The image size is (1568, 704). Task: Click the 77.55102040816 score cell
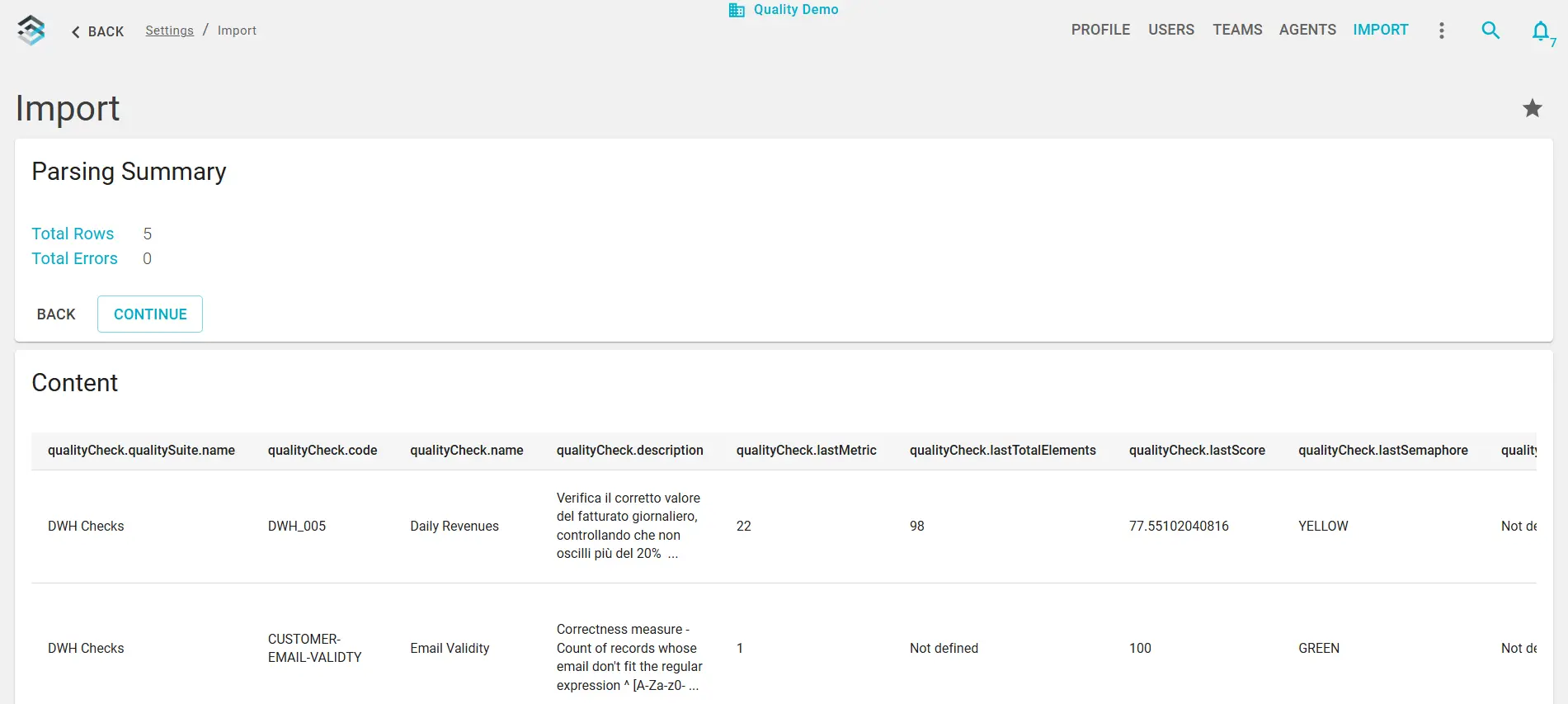pyautogui.click(x=1179, y=527)
